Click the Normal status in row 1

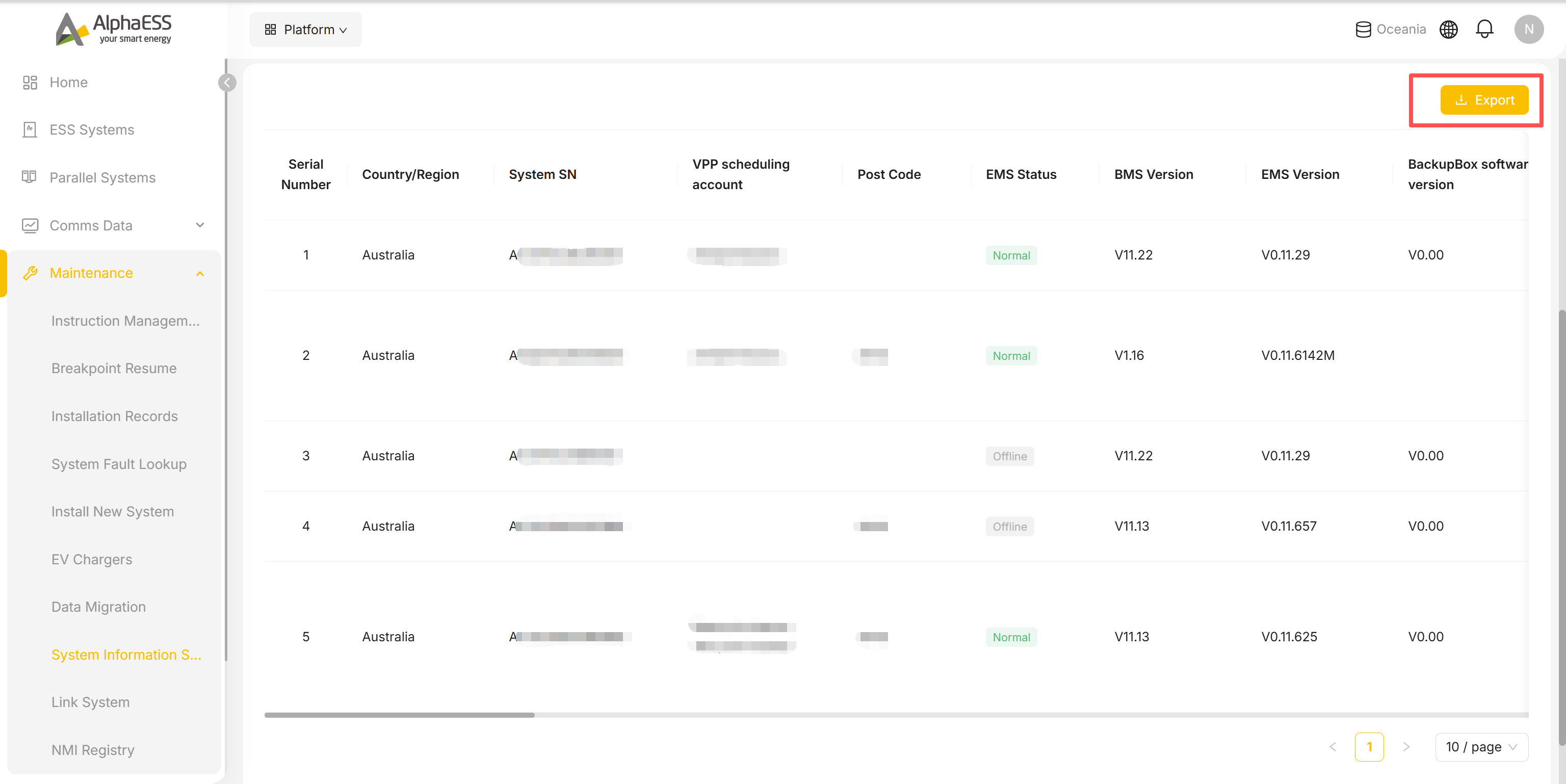1011,255
